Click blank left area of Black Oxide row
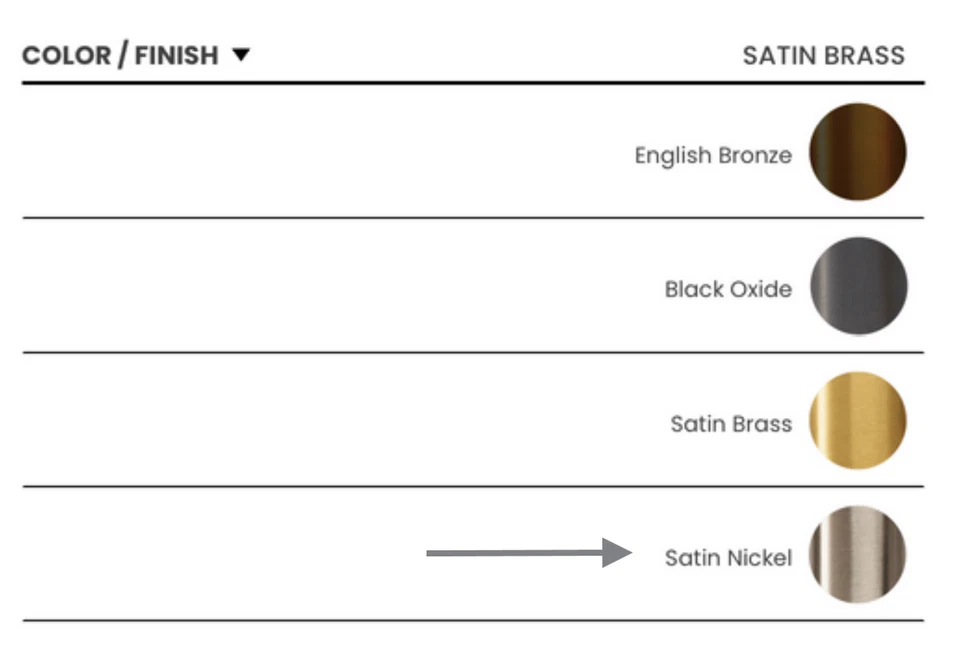 click(250, 286)
